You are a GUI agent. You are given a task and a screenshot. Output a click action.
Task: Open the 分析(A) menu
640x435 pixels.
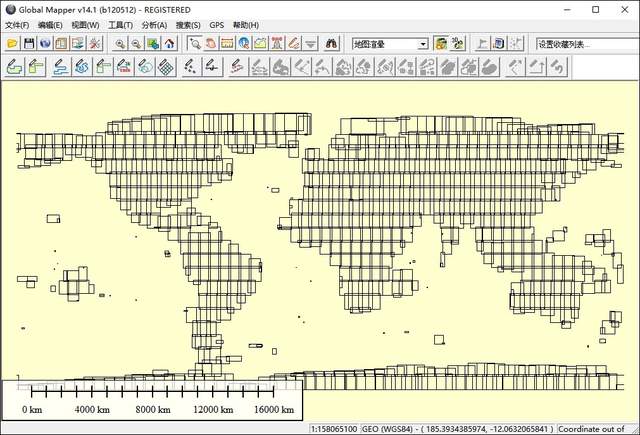pyautogui.click(x=154, y=25)
